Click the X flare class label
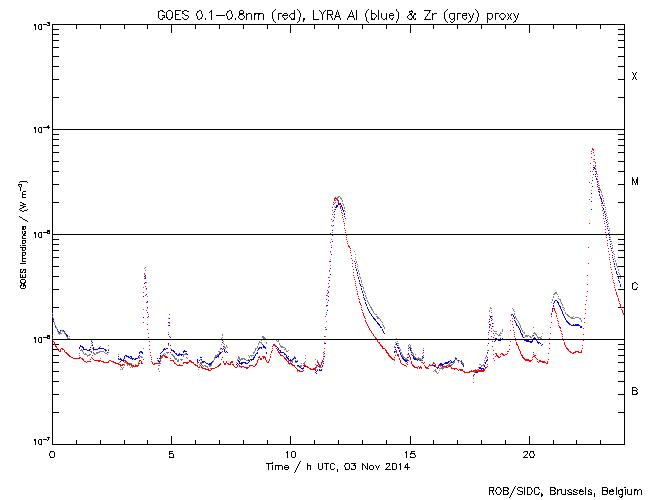650x500 pixels. [634, 77]
